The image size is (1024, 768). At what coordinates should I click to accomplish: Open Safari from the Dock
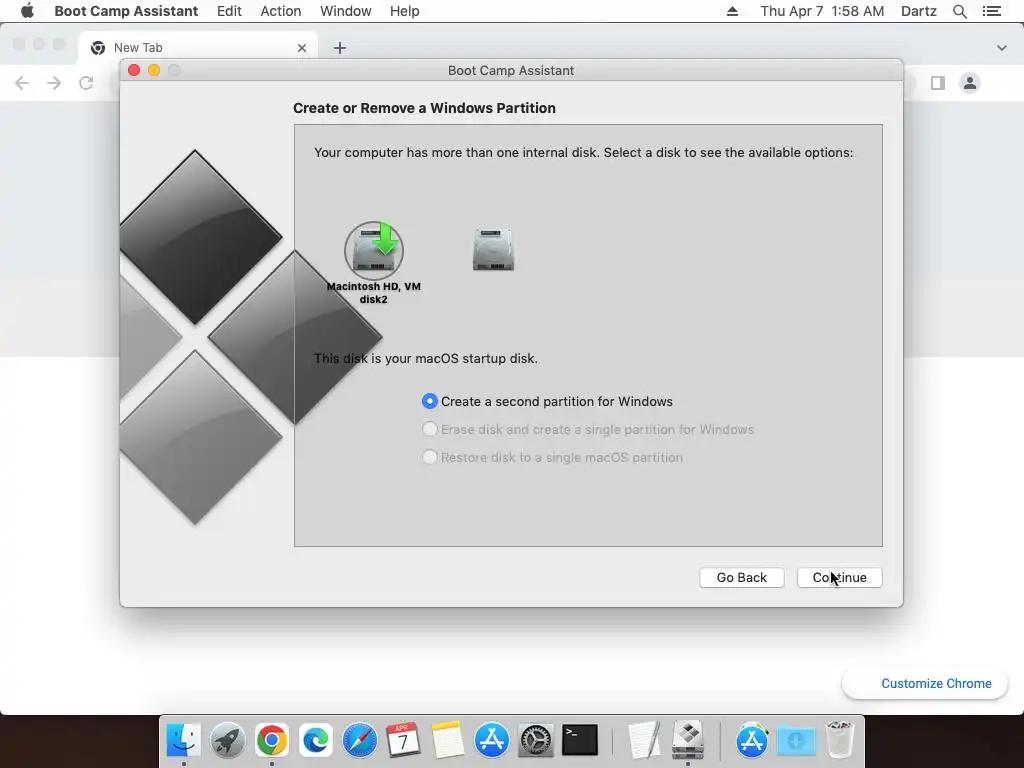(359, 740)
